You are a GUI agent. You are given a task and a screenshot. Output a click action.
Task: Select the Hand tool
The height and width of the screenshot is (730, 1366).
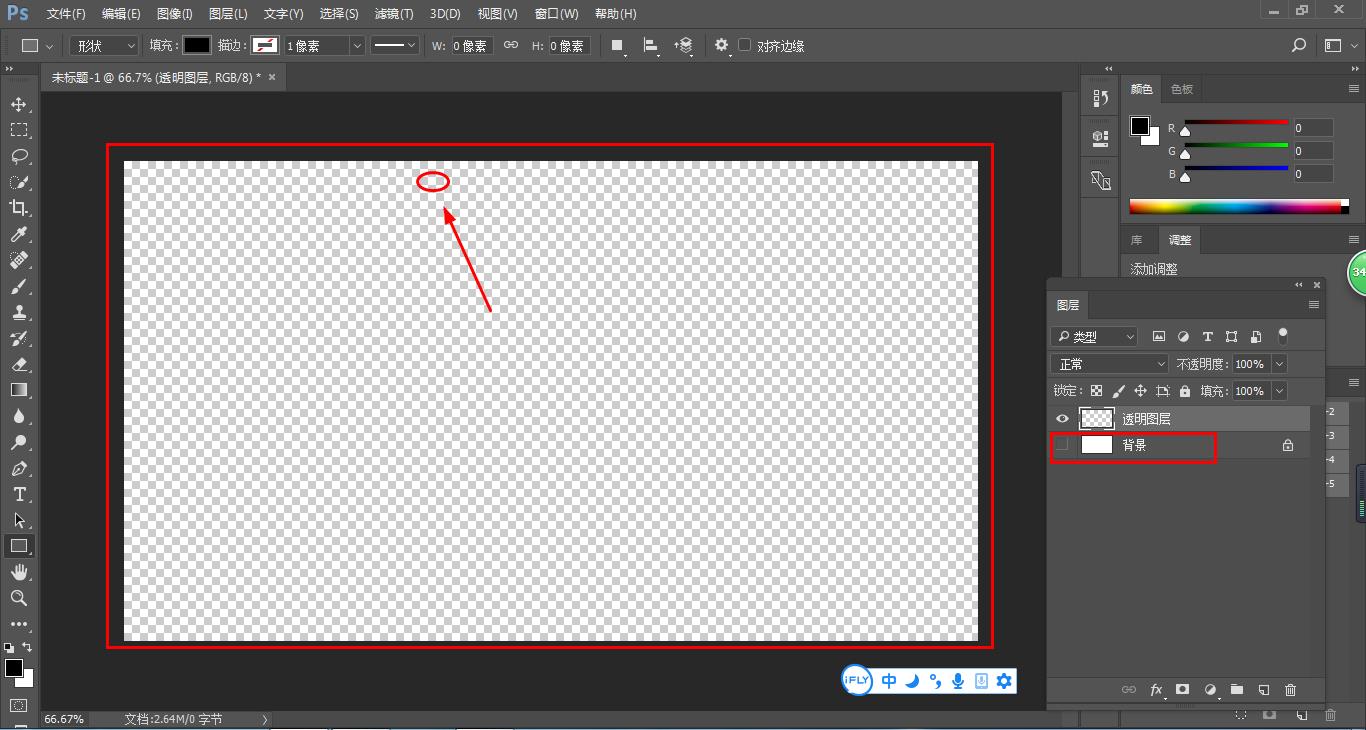pos(19,572)
